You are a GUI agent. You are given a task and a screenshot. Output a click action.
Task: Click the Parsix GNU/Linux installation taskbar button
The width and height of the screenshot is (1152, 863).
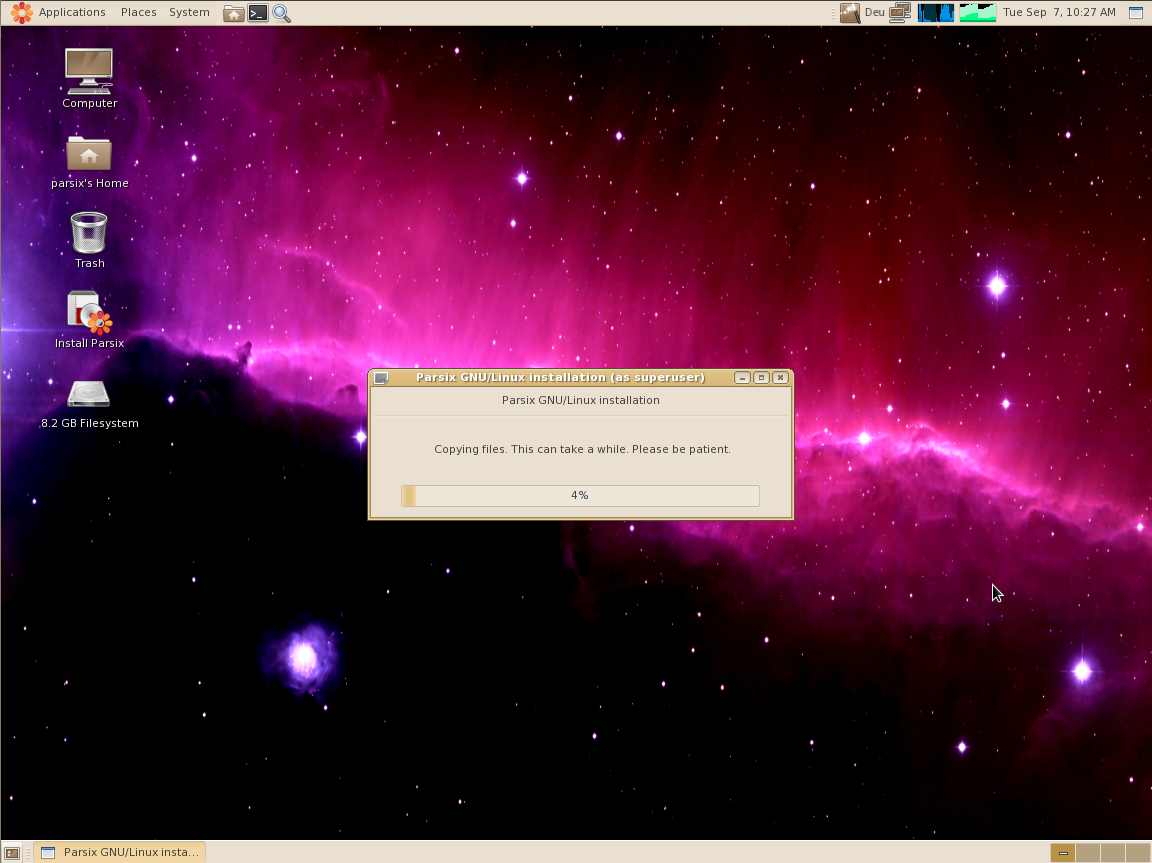(120, 852)
